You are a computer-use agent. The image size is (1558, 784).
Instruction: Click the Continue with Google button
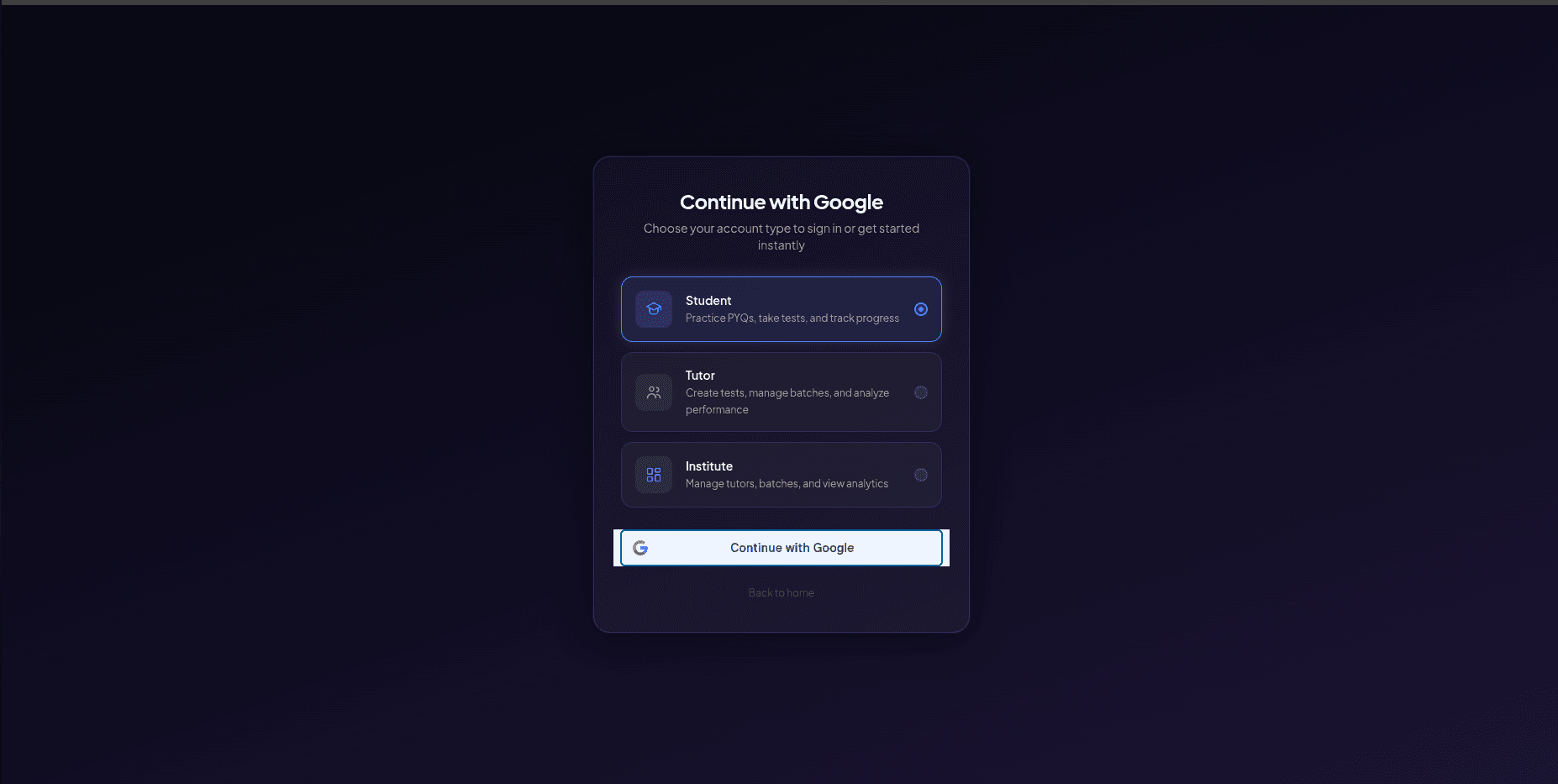781,547
